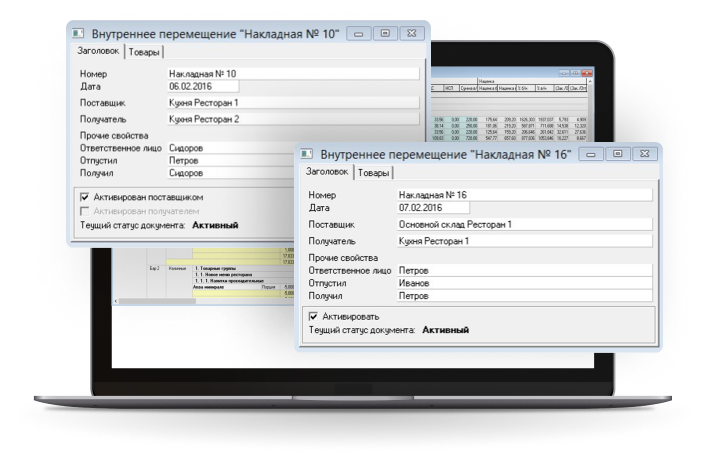Close the Накладная № 16 window
The height and width of the screenshot is (457, 707).
[x=644, y=154]
